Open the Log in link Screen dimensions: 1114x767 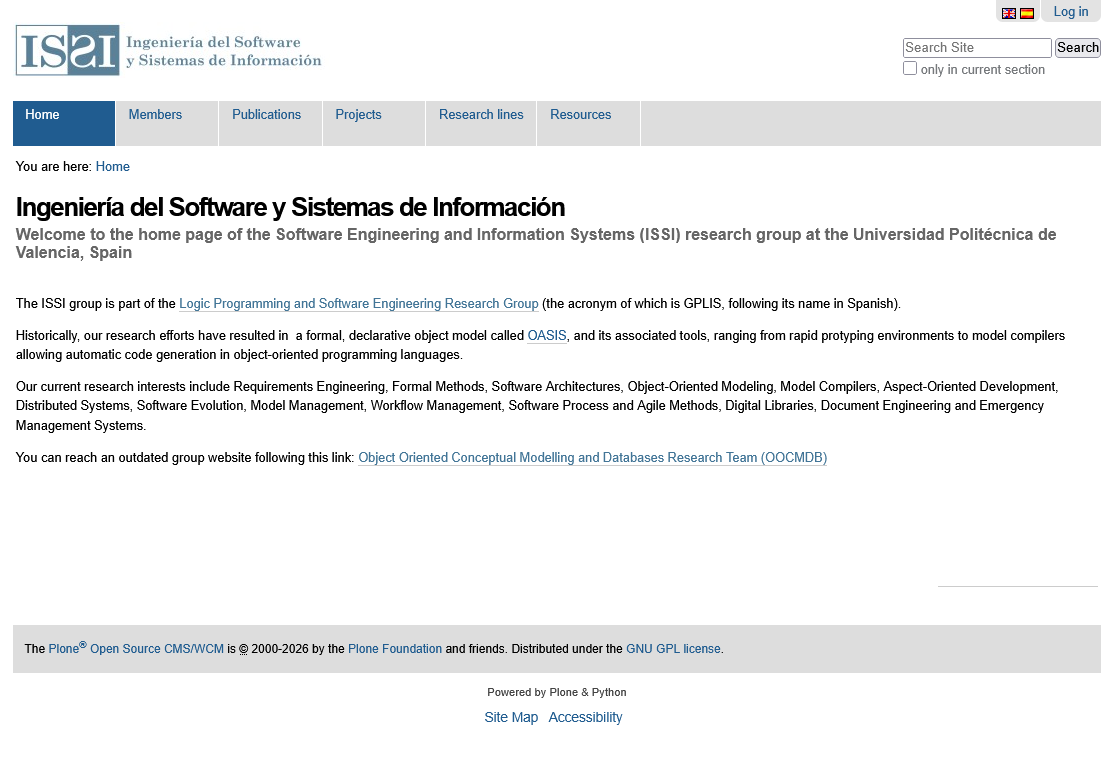pos(1070,12)
